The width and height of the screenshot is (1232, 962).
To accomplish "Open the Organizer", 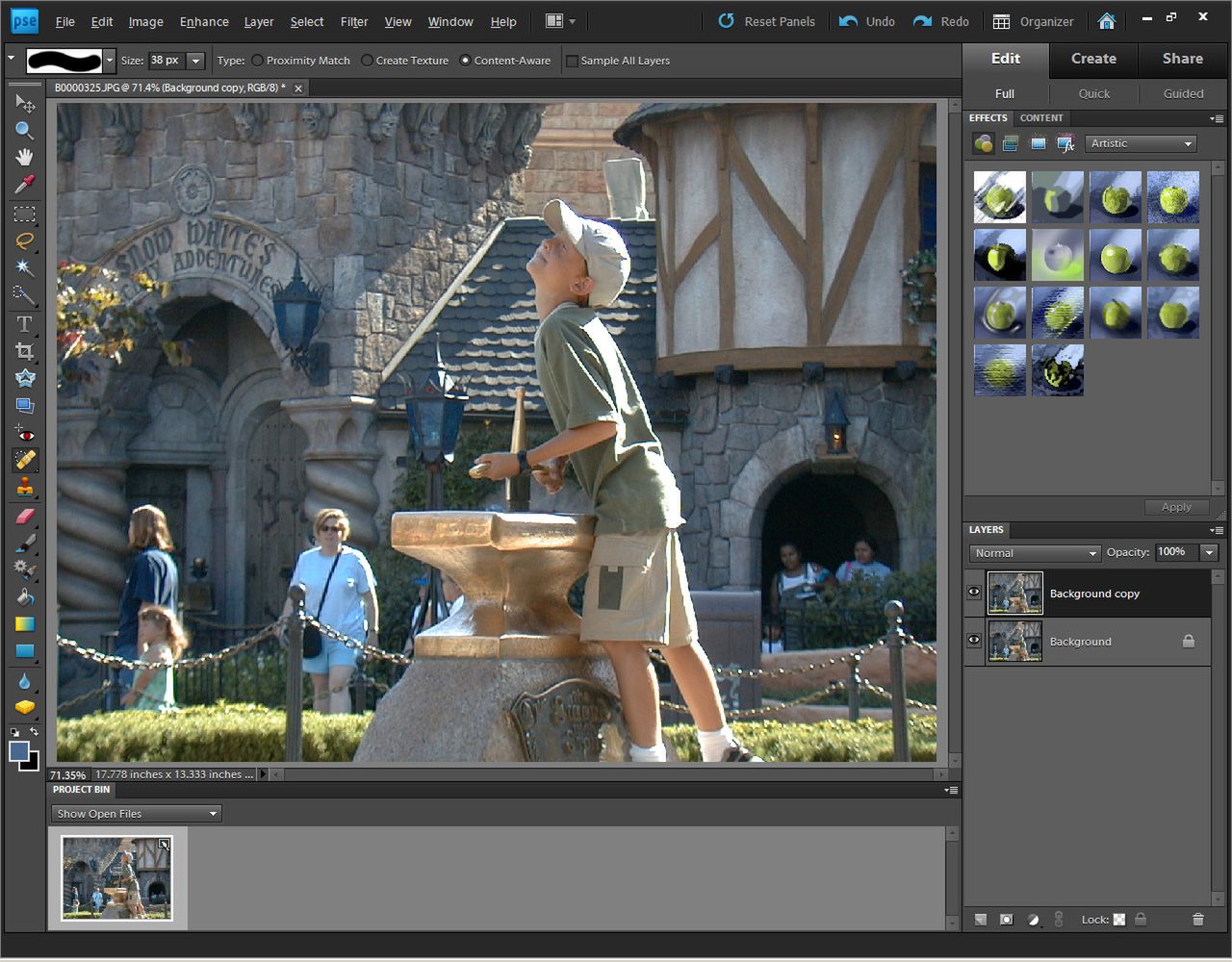I will tap(1033, 21).
